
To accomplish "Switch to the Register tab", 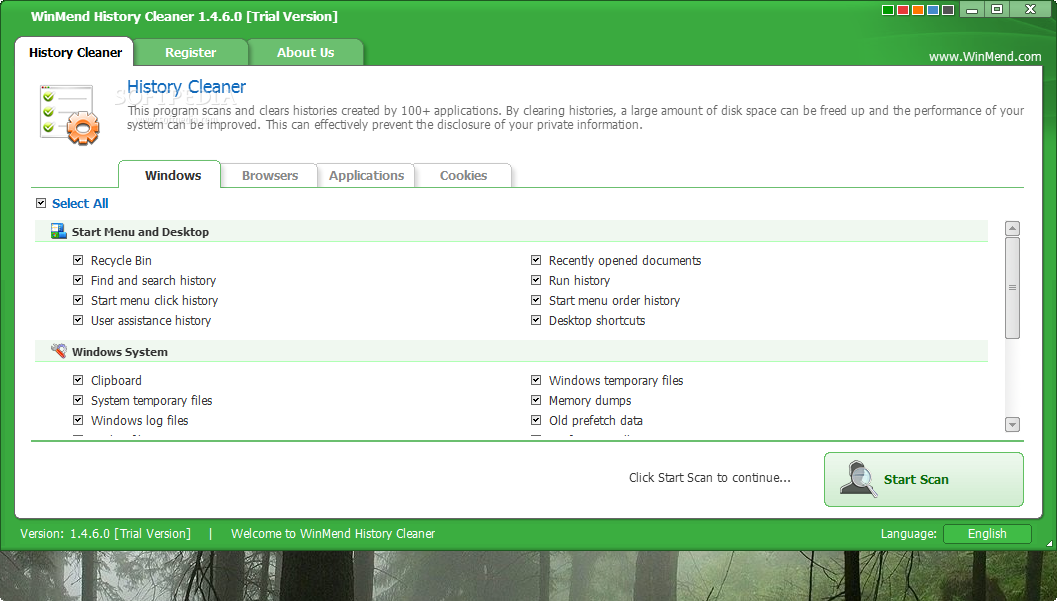I will [x=191, y=53].
